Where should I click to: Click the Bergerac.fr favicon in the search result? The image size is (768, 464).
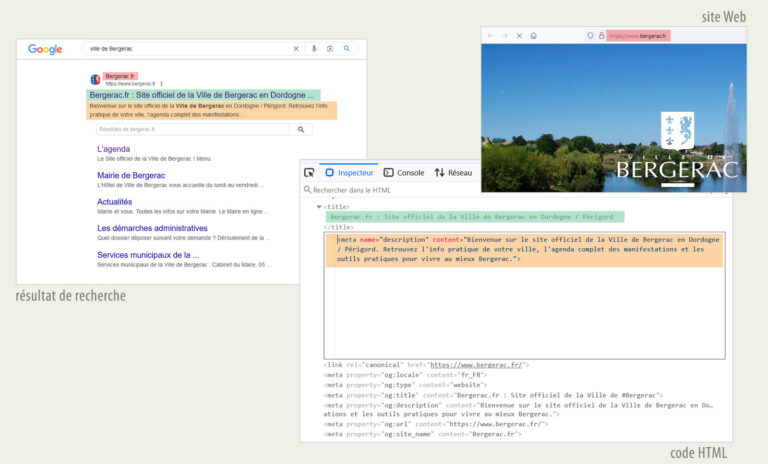(x=96, y=79)
